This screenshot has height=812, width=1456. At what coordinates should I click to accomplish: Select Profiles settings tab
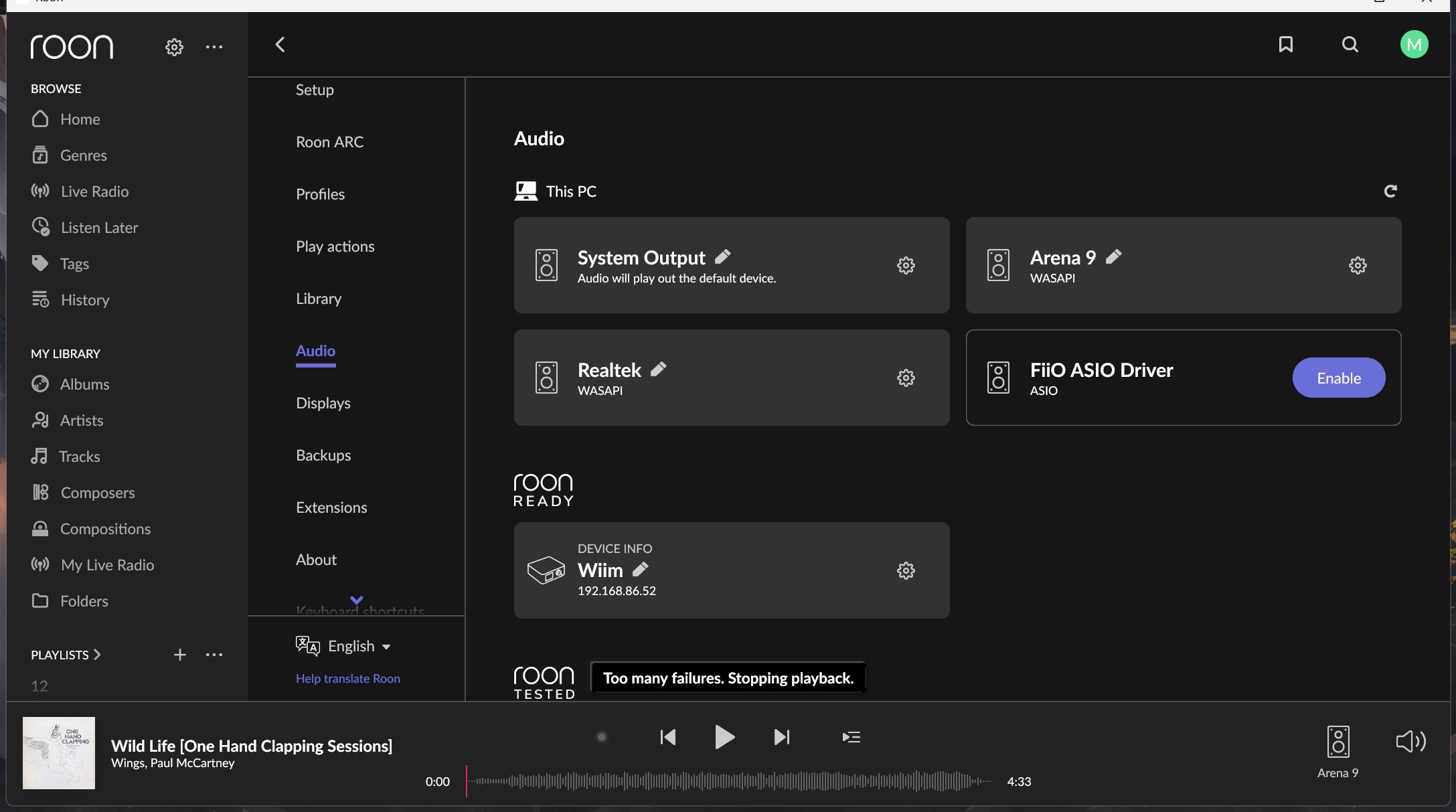pyautogui.click(x=320, y=194)
